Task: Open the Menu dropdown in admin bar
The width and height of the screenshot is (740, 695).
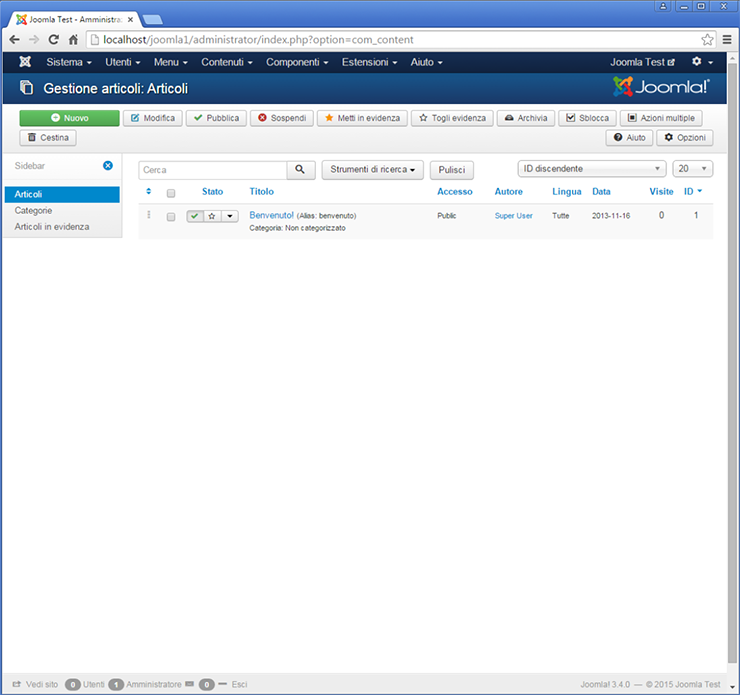Action: [171, 62]
